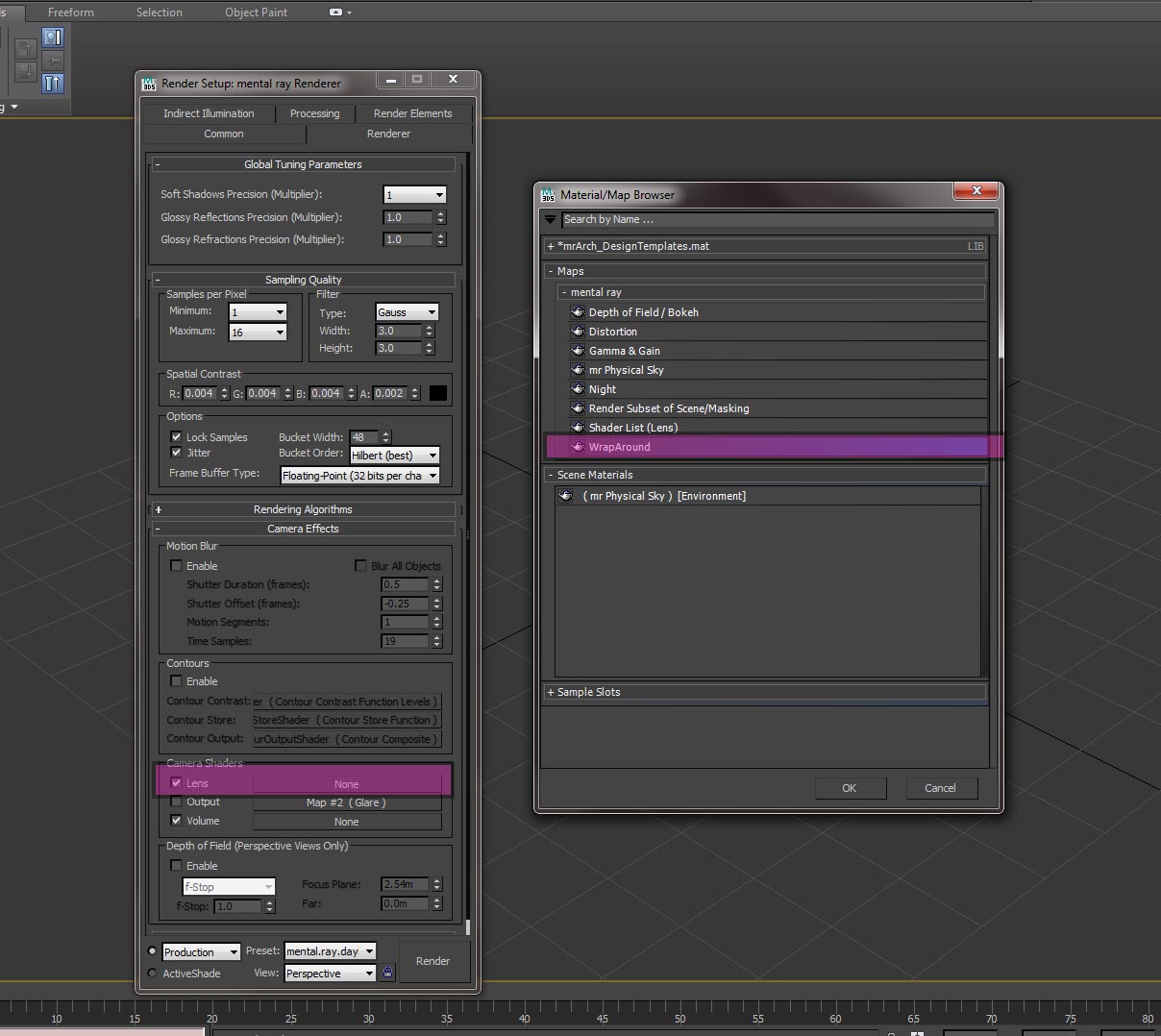Uncheck the Lens camera shader checkbox
Viewport: 1161px width, 1036px height.
tap(176, 783)
